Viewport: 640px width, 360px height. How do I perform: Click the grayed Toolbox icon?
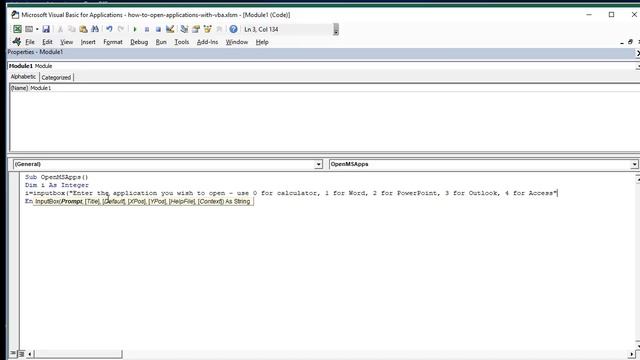tap(219, 29)
